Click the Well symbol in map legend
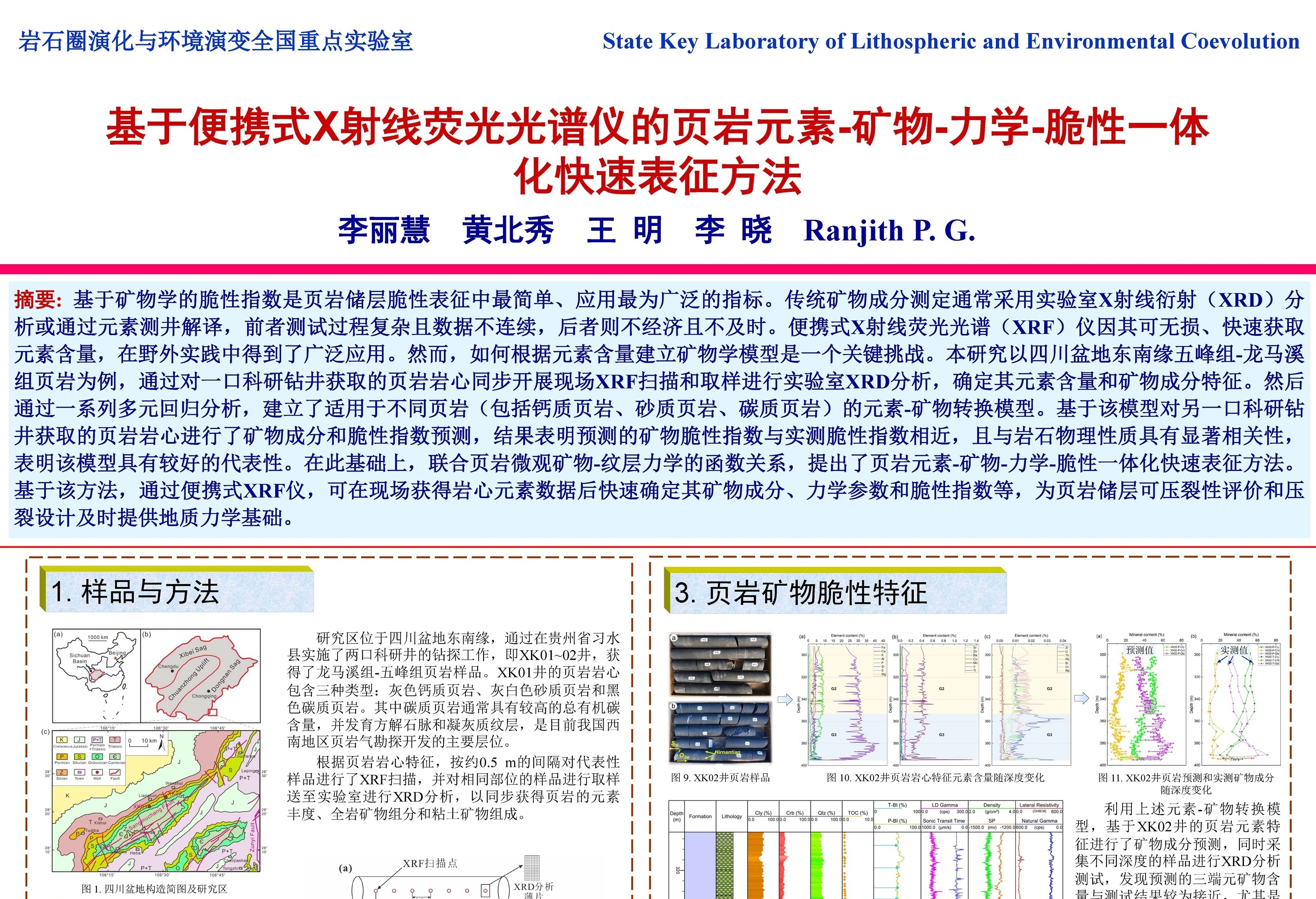Viewport: 1316px width, 899px height. pyautogui.click(x=97, y=772)
